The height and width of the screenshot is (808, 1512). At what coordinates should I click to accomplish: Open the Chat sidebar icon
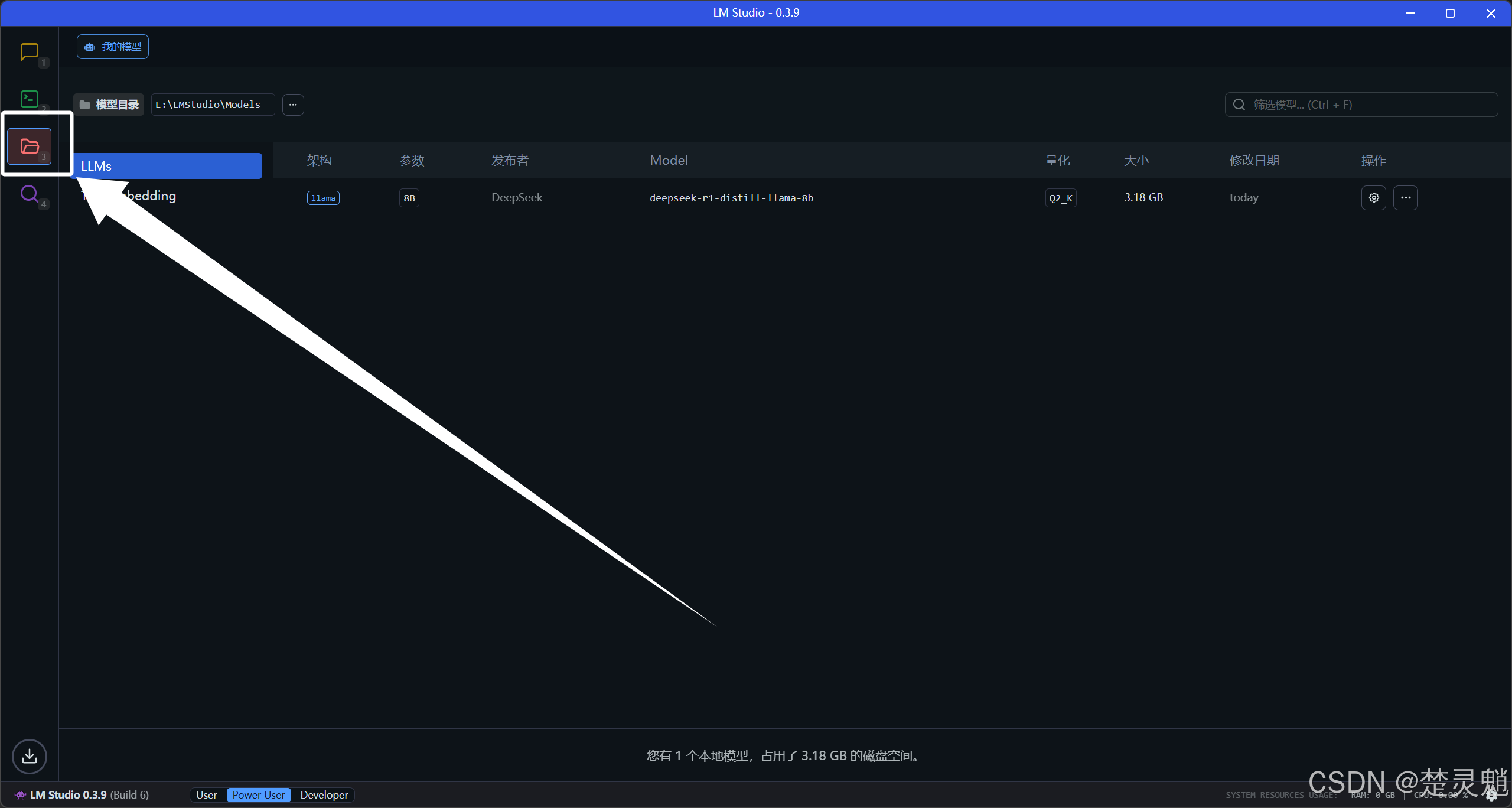click(x=29, y=52)
